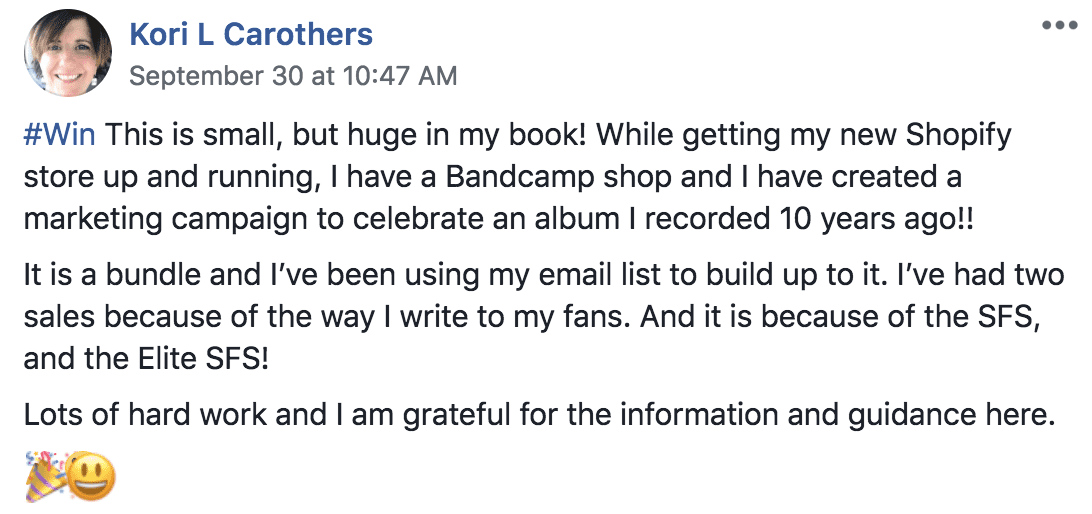Viewport: 1092px width, 514px height.
Task: Open the post options three-dot menu
Action: 1059,25
